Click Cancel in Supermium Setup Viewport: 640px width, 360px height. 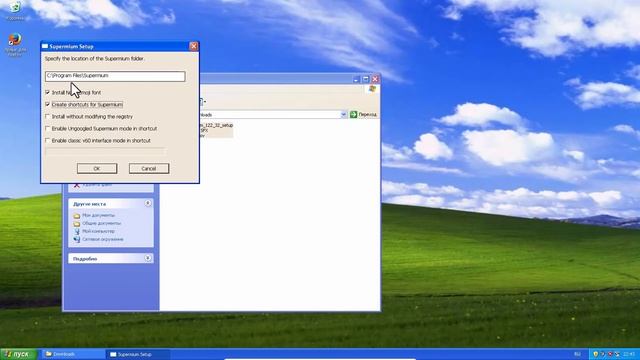pos(149,169)
